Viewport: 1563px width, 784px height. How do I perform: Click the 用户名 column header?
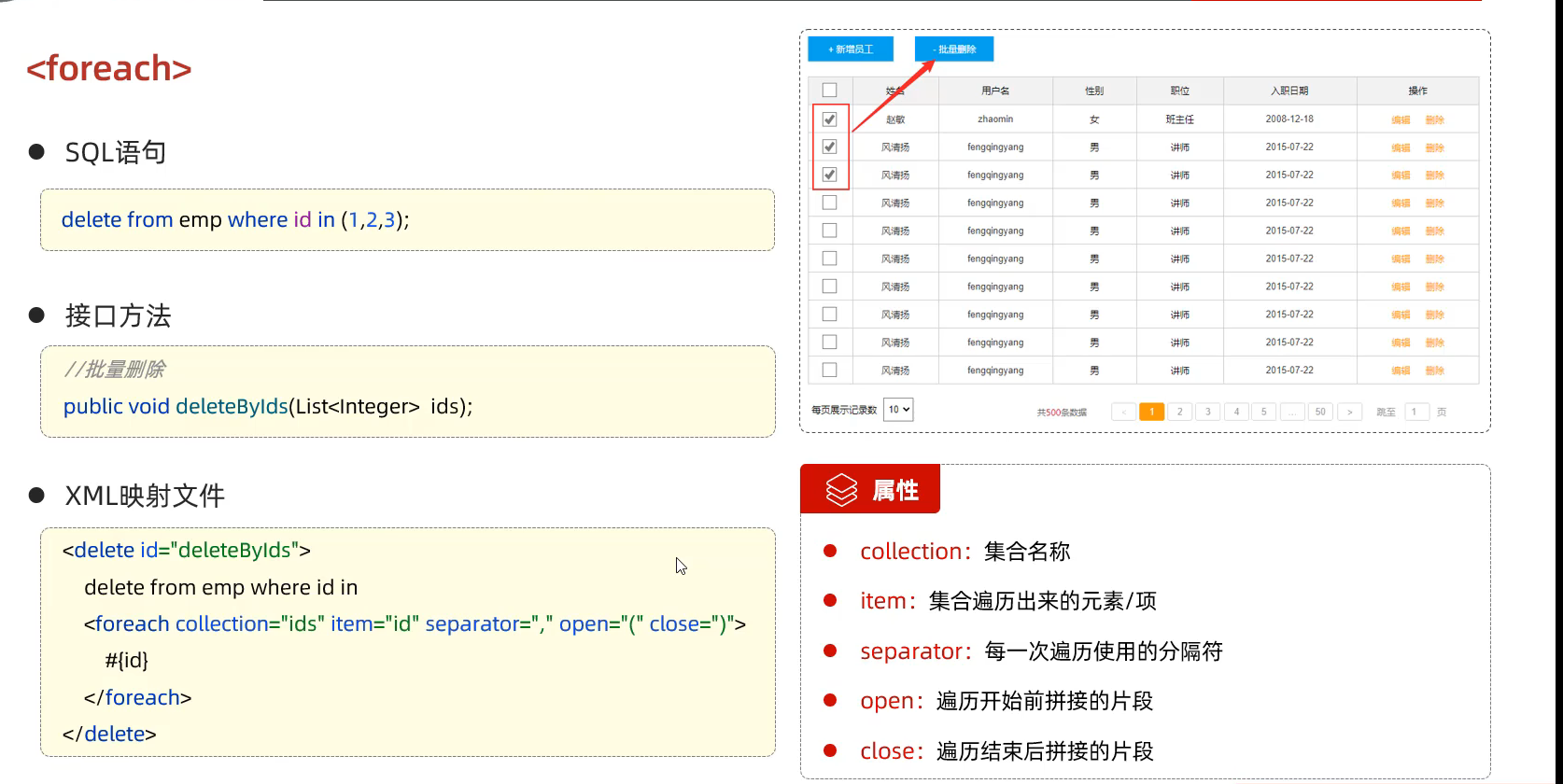[995, 91]
